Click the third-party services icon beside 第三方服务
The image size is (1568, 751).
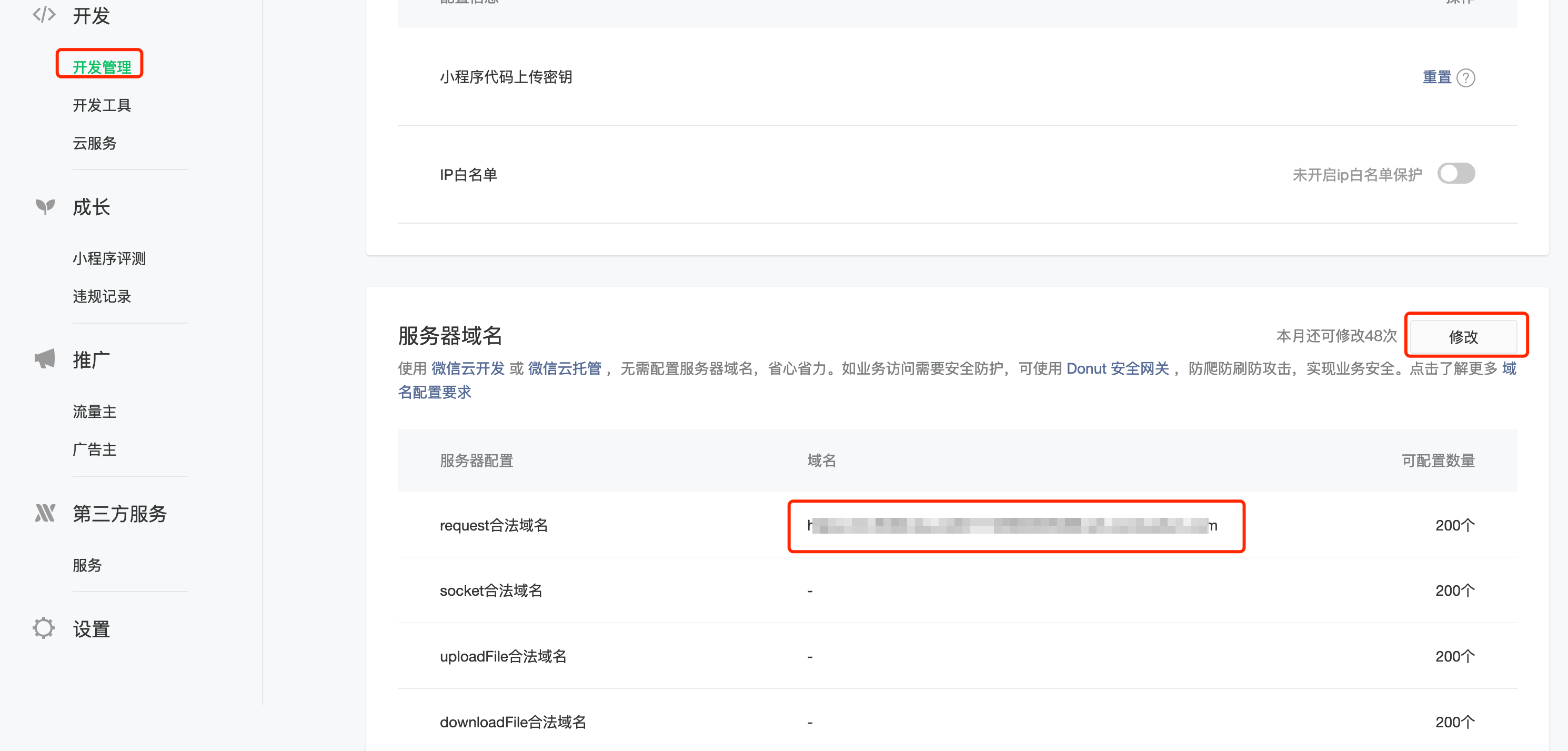pos(45,513)
